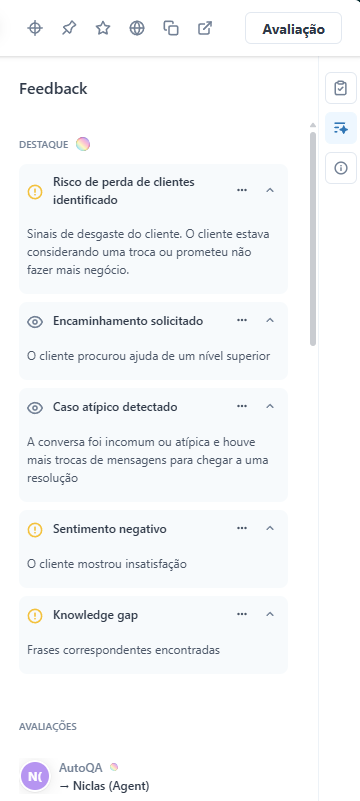The image size is (360, 801).
Task: Open the clipboard checklist sidebar icon
Action: click(x=341, y=88)
